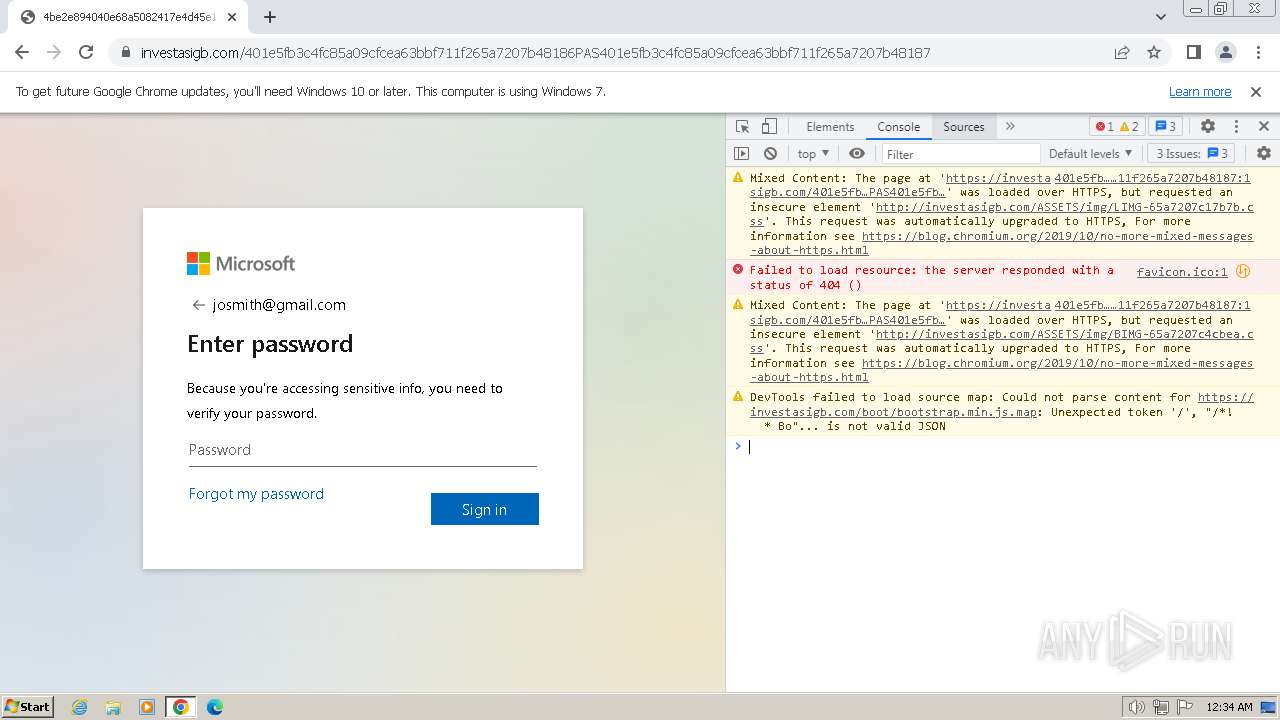The height and width of the screenshot is (720, 1280).
Task: Switch to the Elements tab
Action: tap(830, 126)
